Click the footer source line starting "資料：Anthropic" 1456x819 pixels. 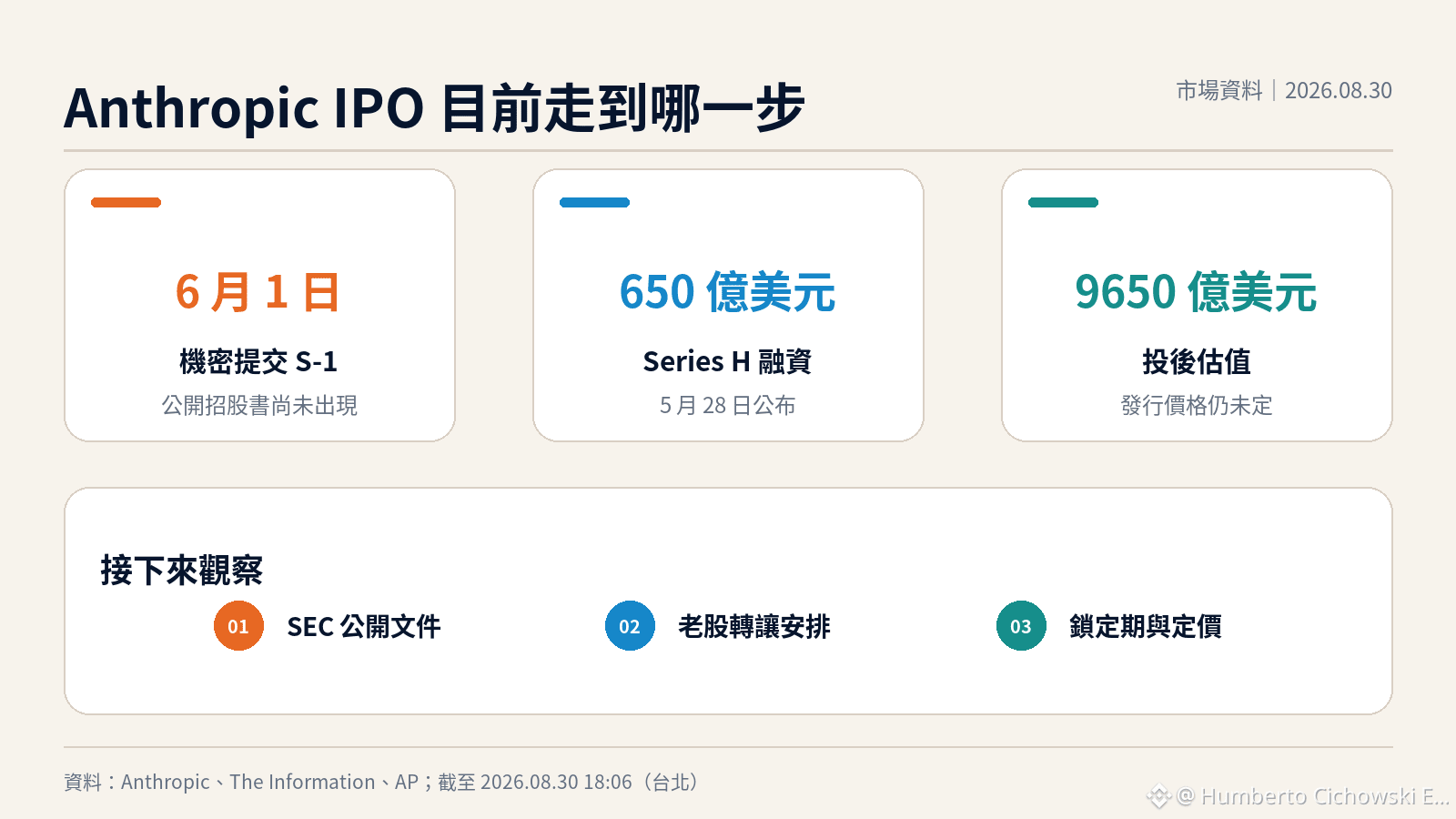[381, 782]
